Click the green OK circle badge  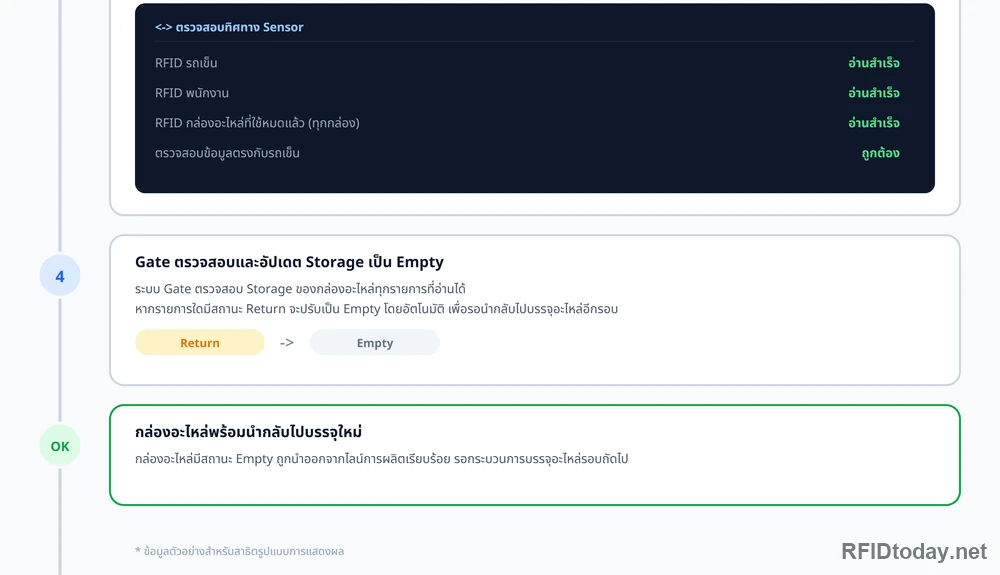(x=60, y=446)
